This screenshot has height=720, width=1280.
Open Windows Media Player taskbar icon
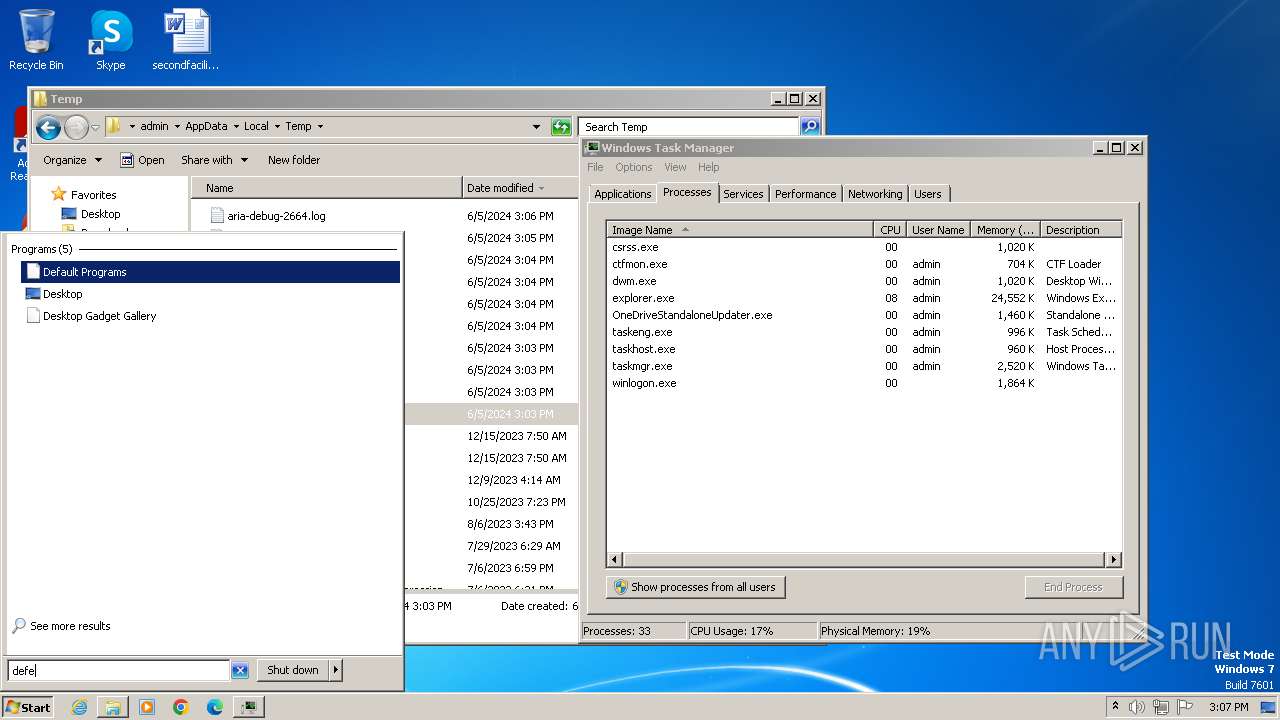147,707
